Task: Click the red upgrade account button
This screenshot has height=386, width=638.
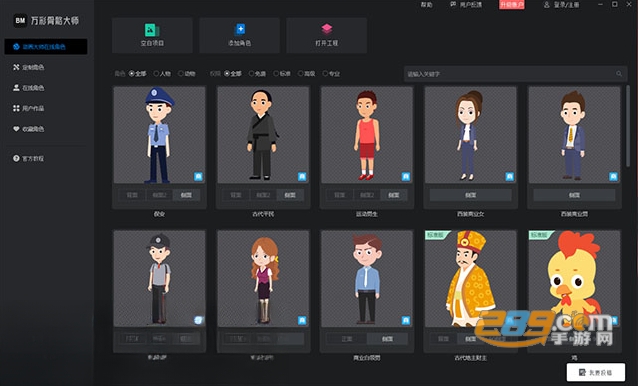Action: (x=512, y=4)
